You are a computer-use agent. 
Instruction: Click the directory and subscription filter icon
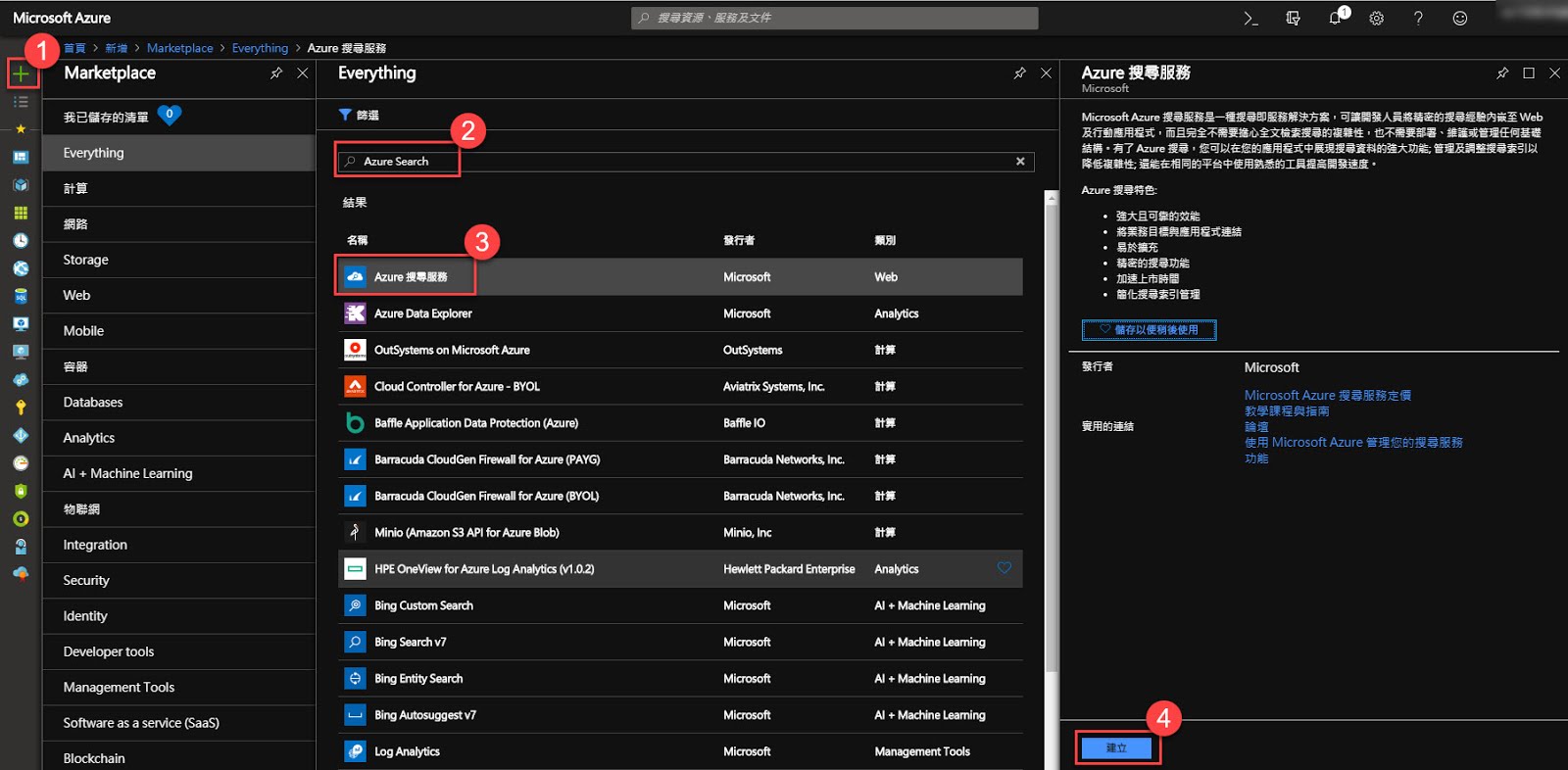point(1293,18)
